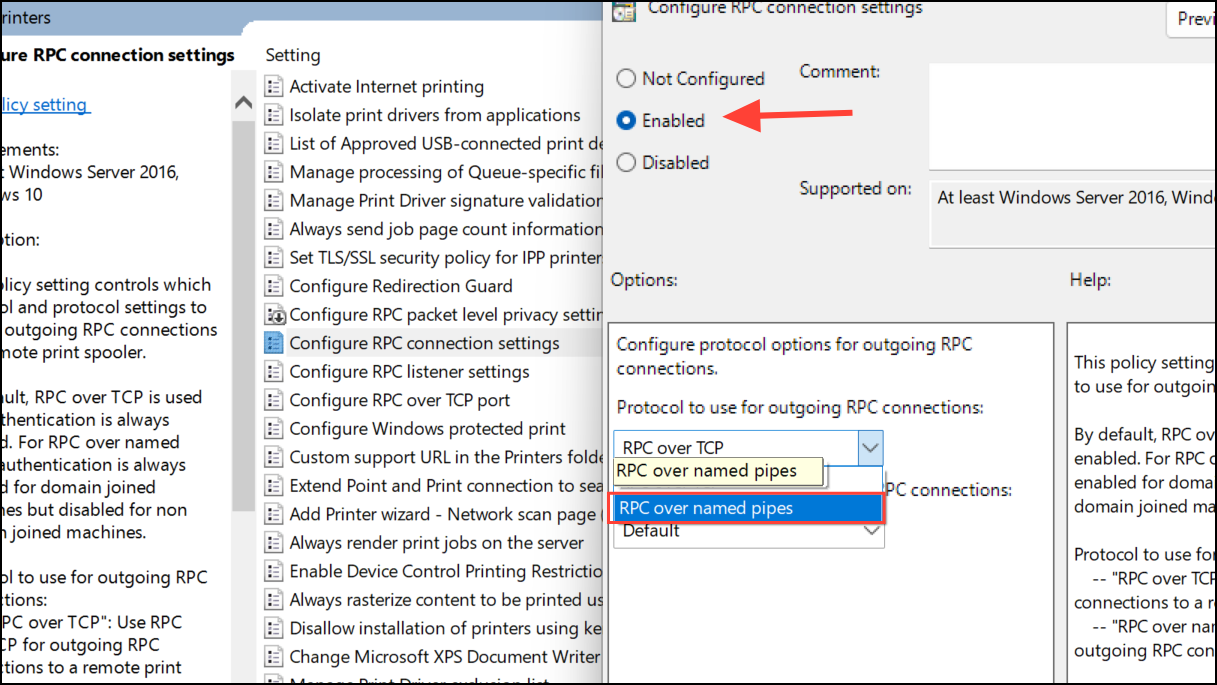Click the Always send job page count information icon
The image size is (1217, 685).
pyautogui.click(x=274, y=229)
